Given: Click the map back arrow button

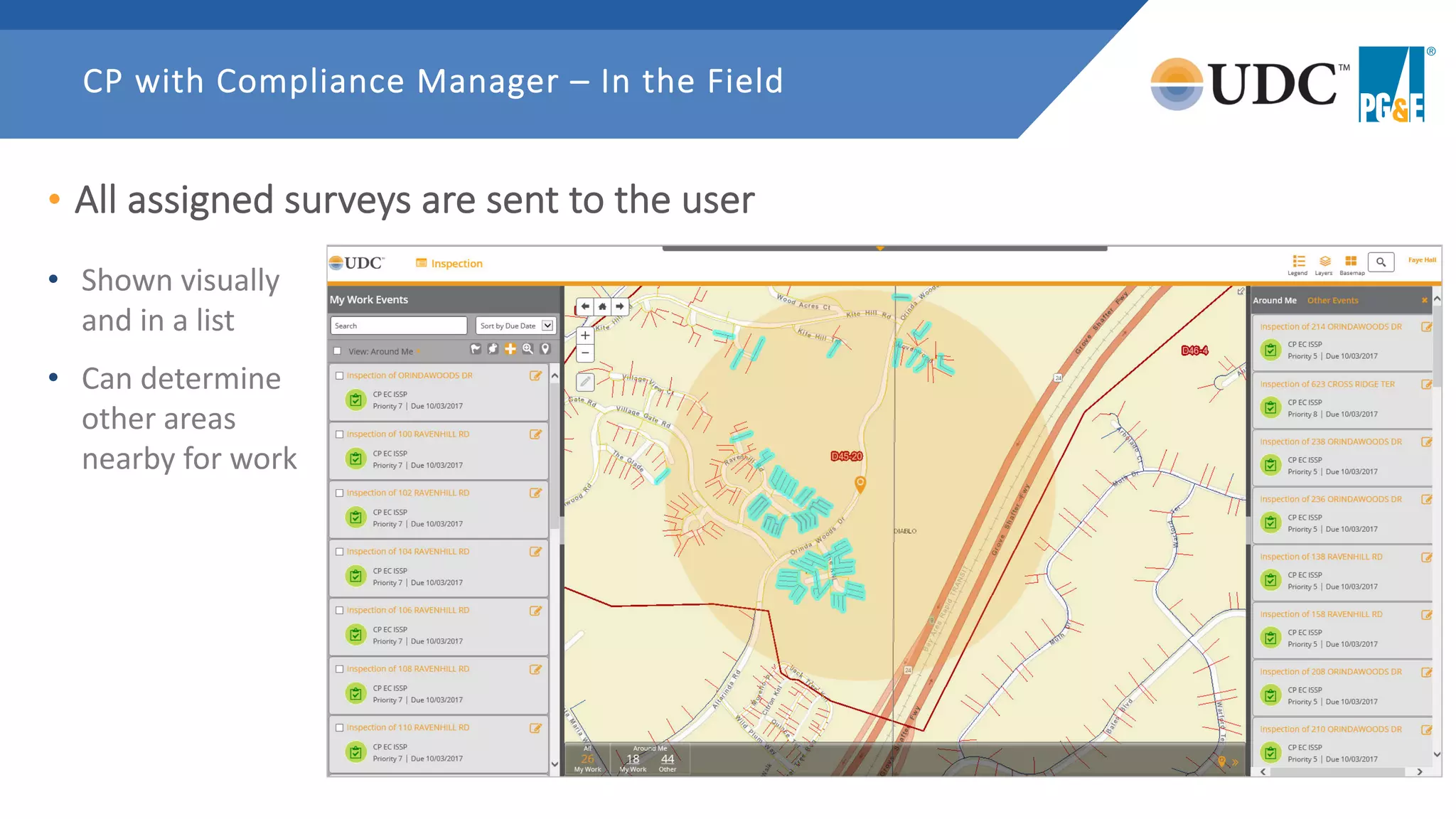Looking at the screenshot, I should (x=585, y=306).
